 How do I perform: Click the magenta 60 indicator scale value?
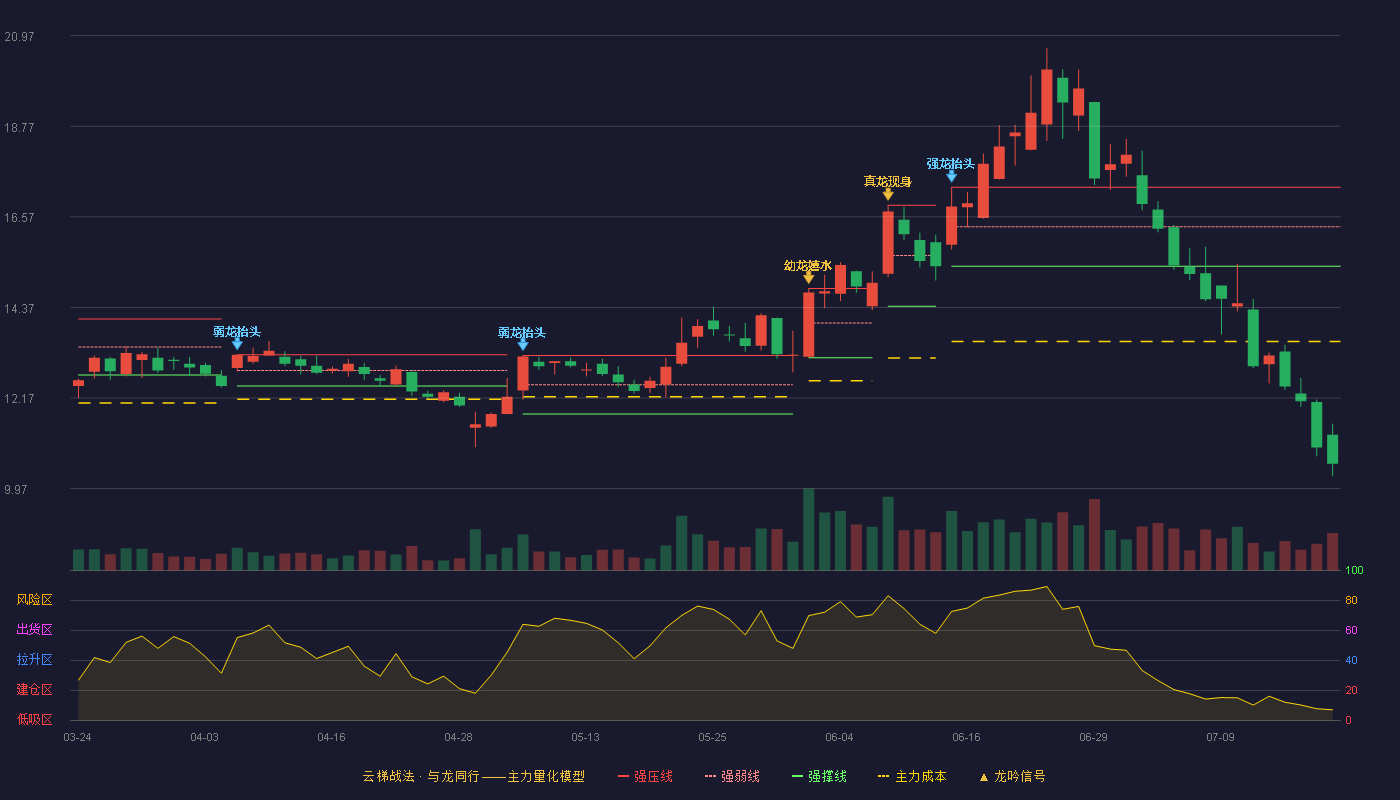[1351, 631]
